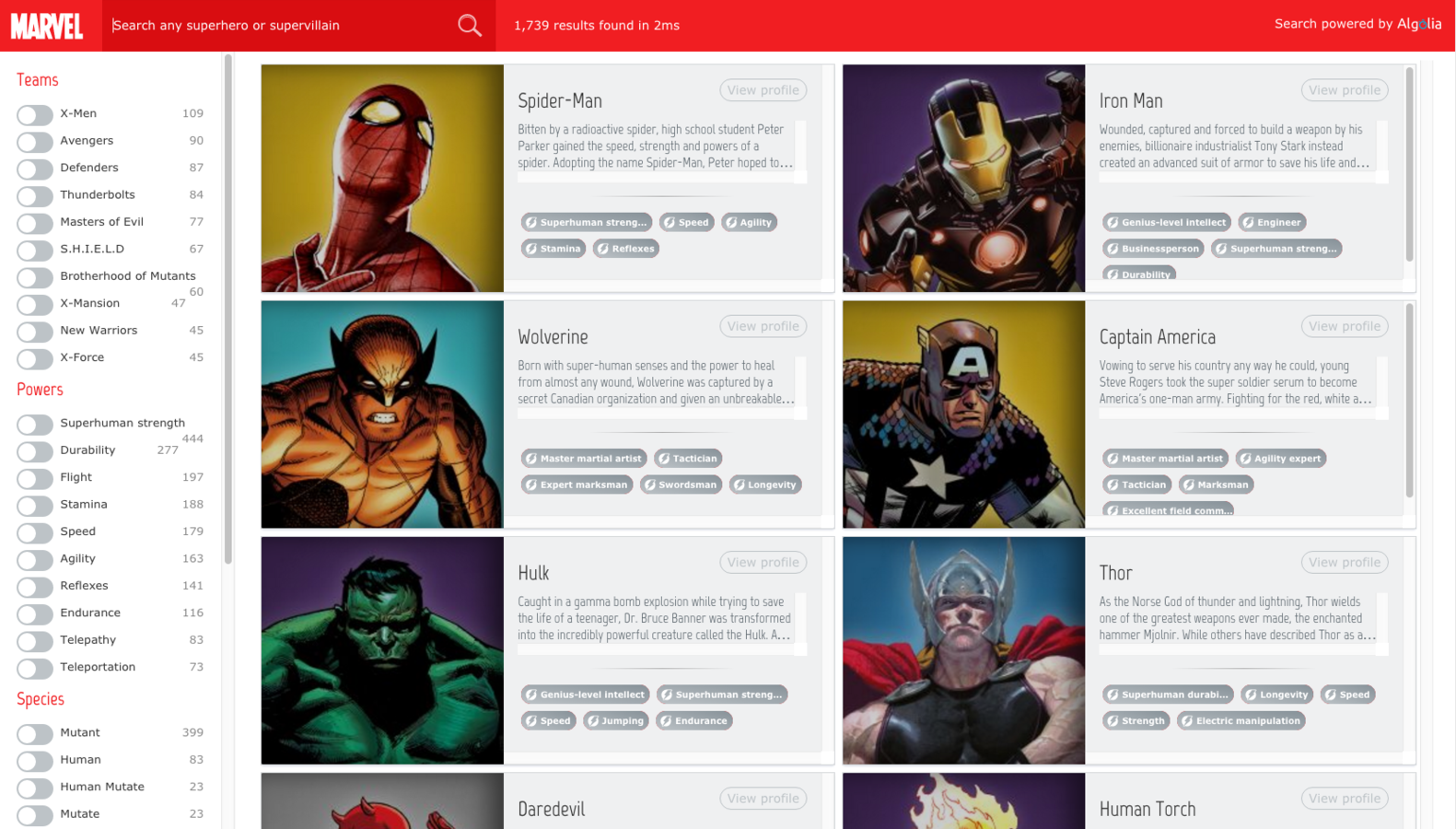View Captain America's profile
This screenshot has height=829, width=1456.
tap(1345, 326)
